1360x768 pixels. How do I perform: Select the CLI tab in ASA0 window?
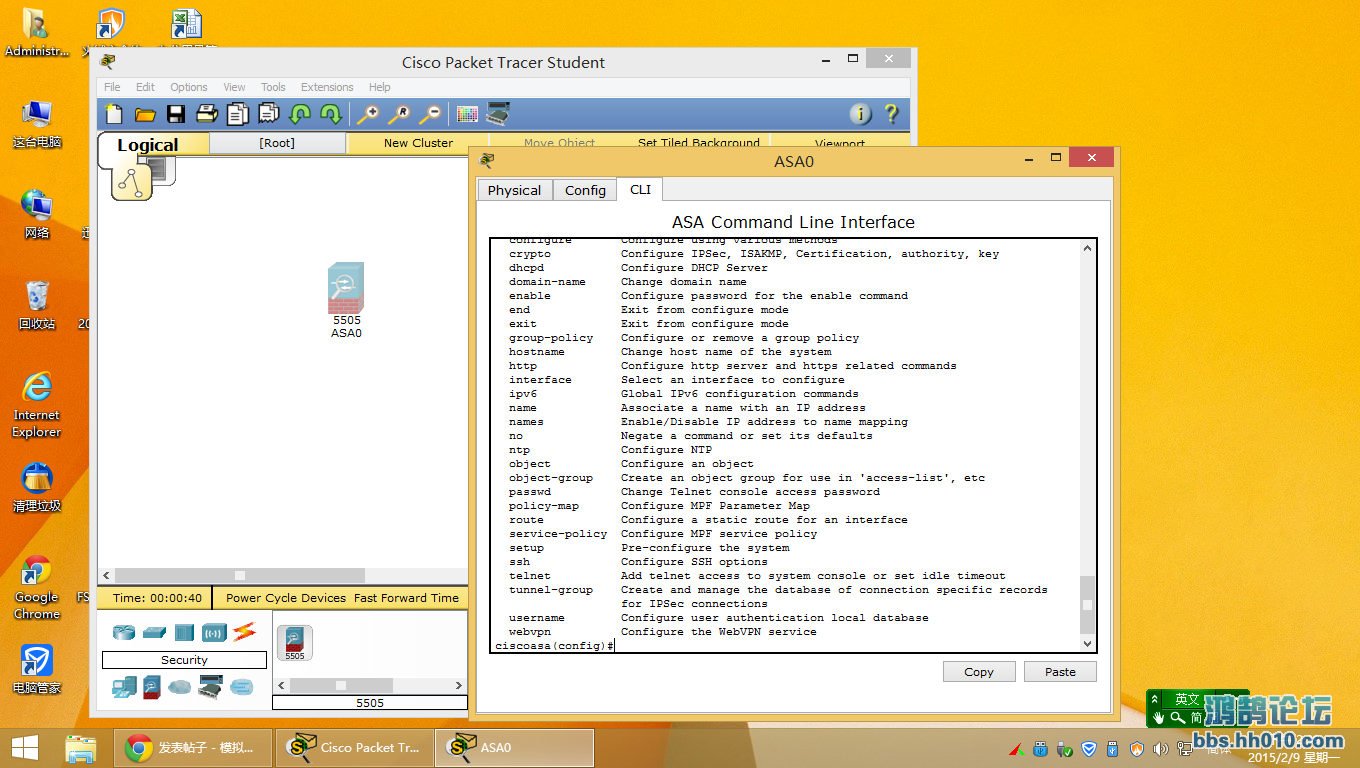(640, 189)
